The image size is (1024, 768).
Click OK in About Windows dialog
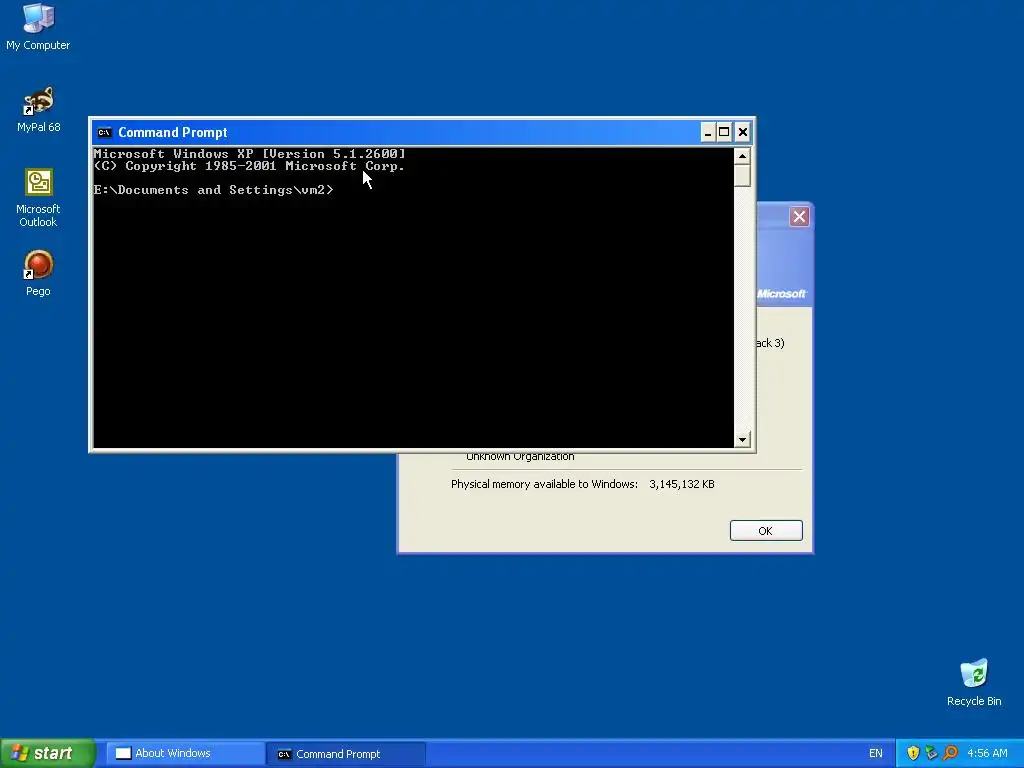766,531
